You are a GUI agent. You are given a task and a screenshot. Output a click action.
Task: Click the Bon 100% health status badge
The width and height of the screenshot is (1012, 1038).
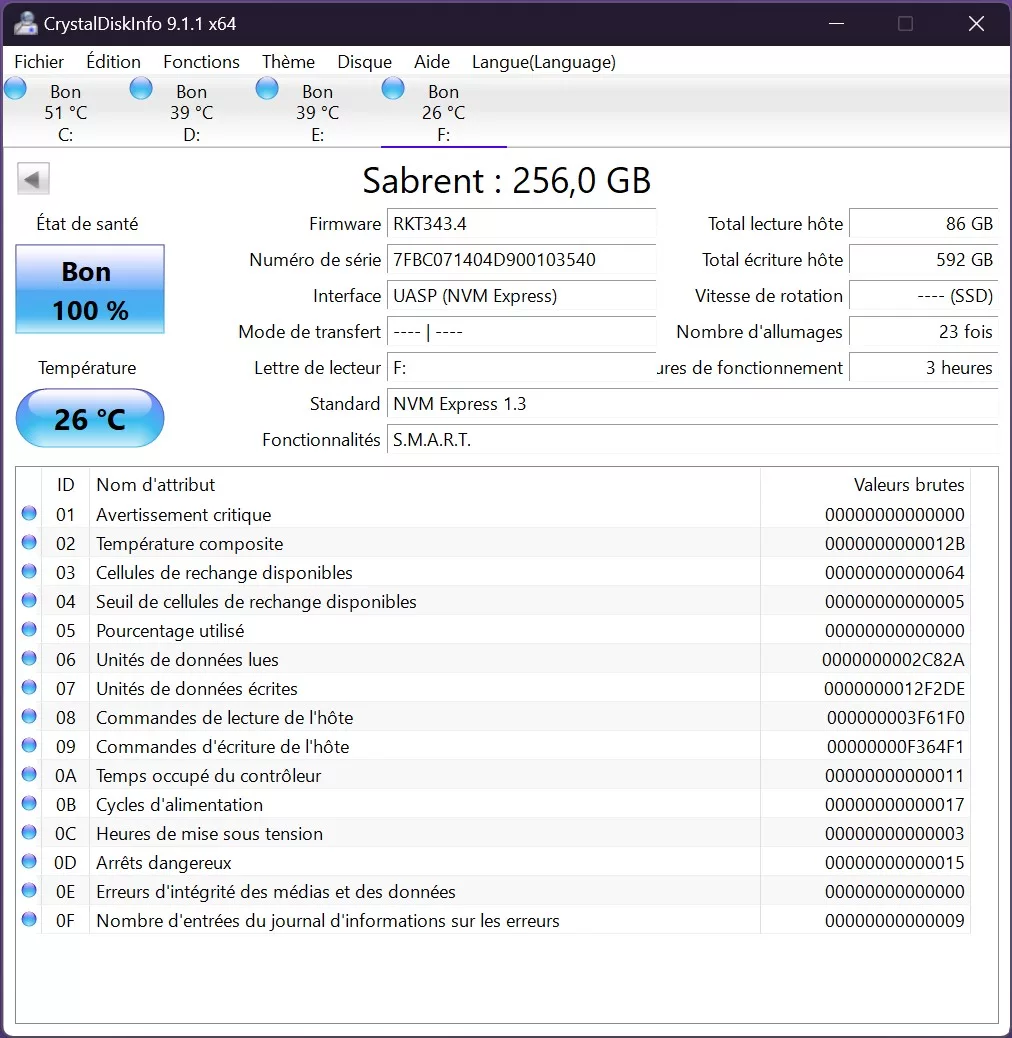tap(90, 289)
